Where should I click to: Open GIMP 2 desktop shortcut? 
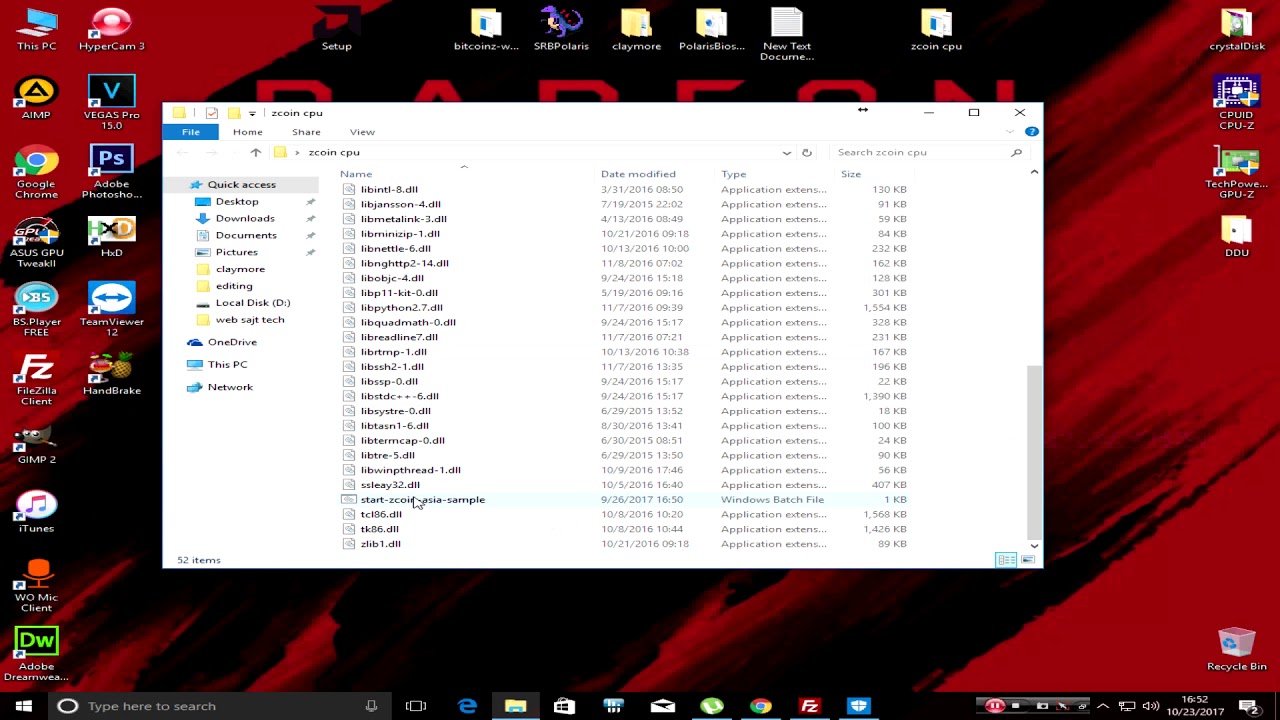pyautogui.click(x=36, y=443)
